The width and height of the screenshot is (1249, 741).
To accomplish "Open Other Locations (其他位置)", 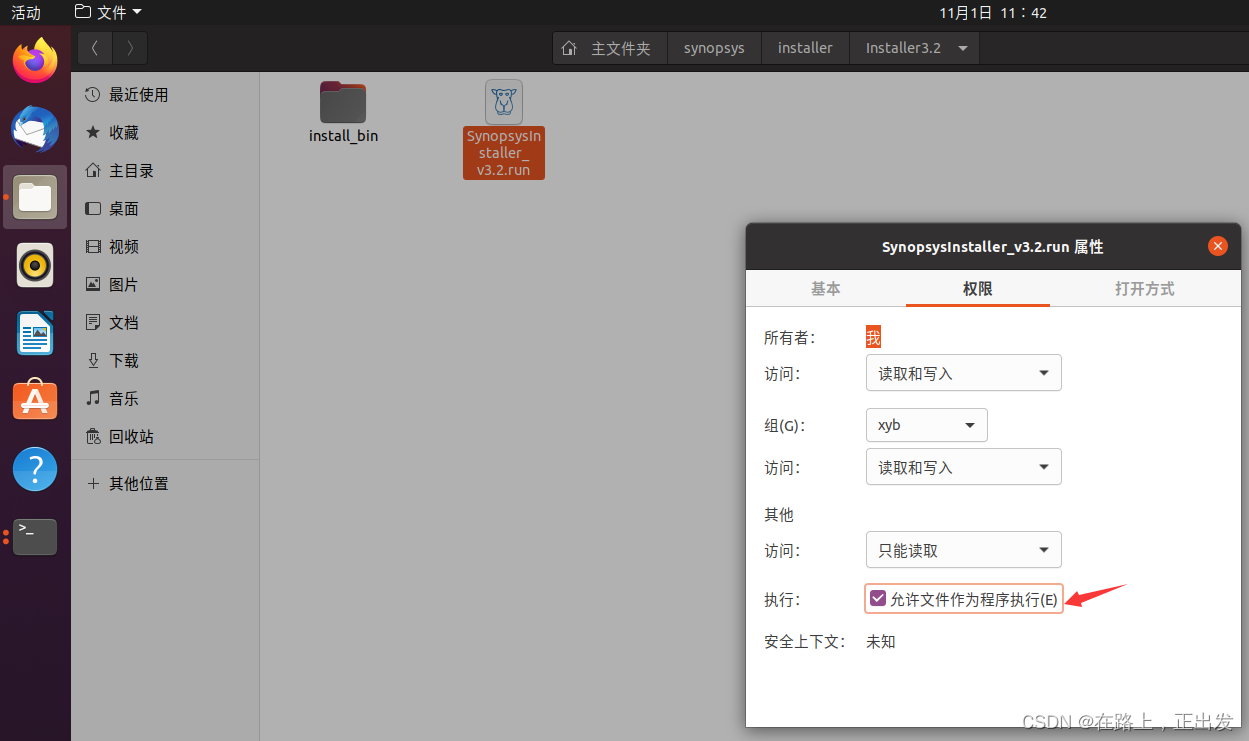I will point(165,484).
